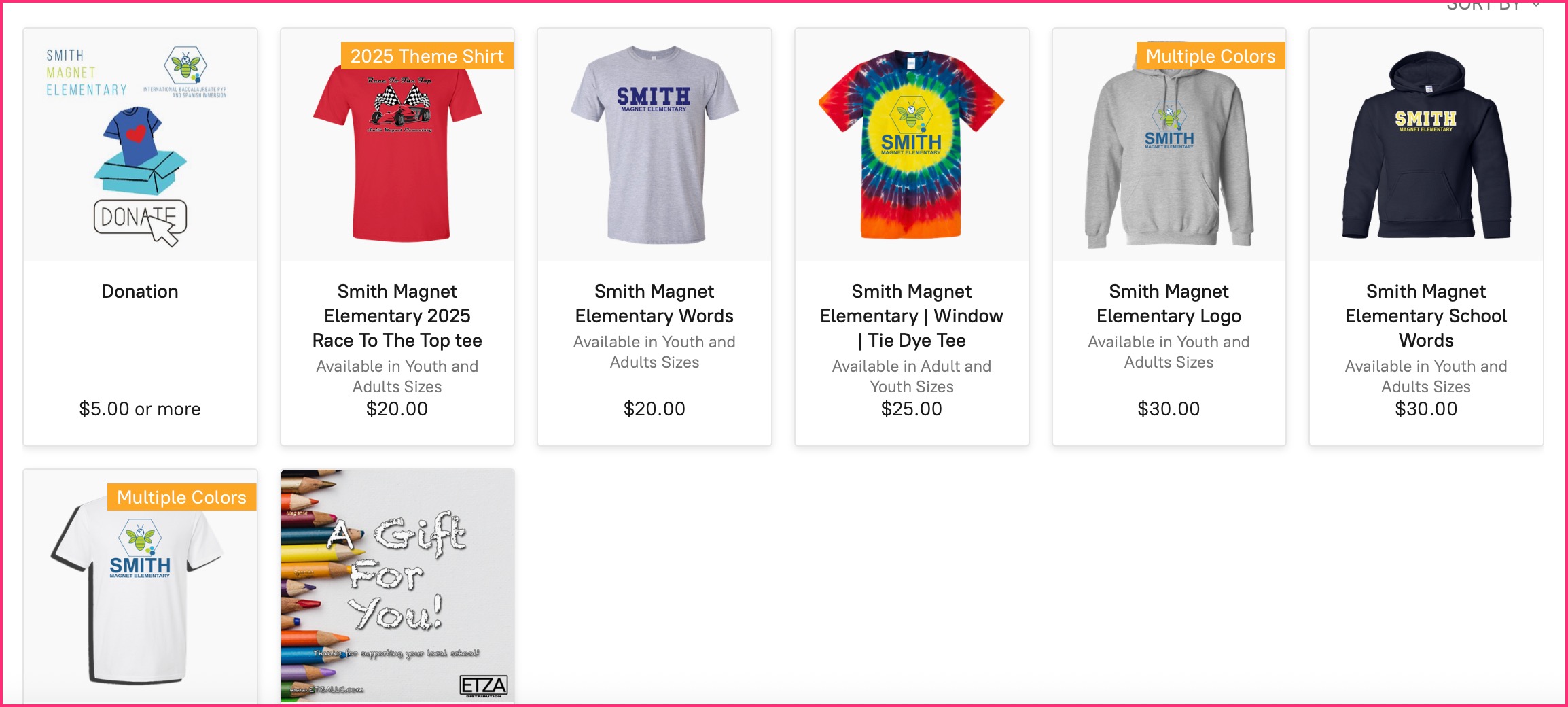Open the Sort By dropdown

(x=1492, y=6)
